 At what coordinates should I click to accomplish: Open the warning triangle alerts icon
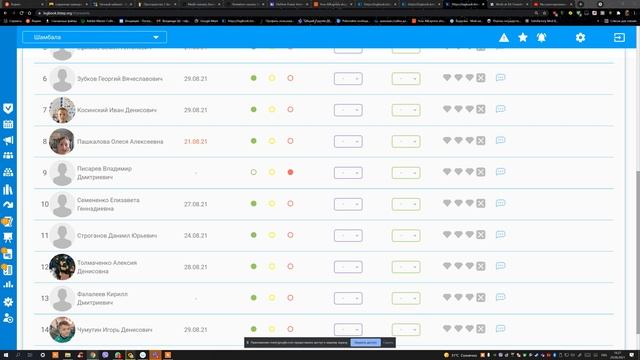click(504, 38)
